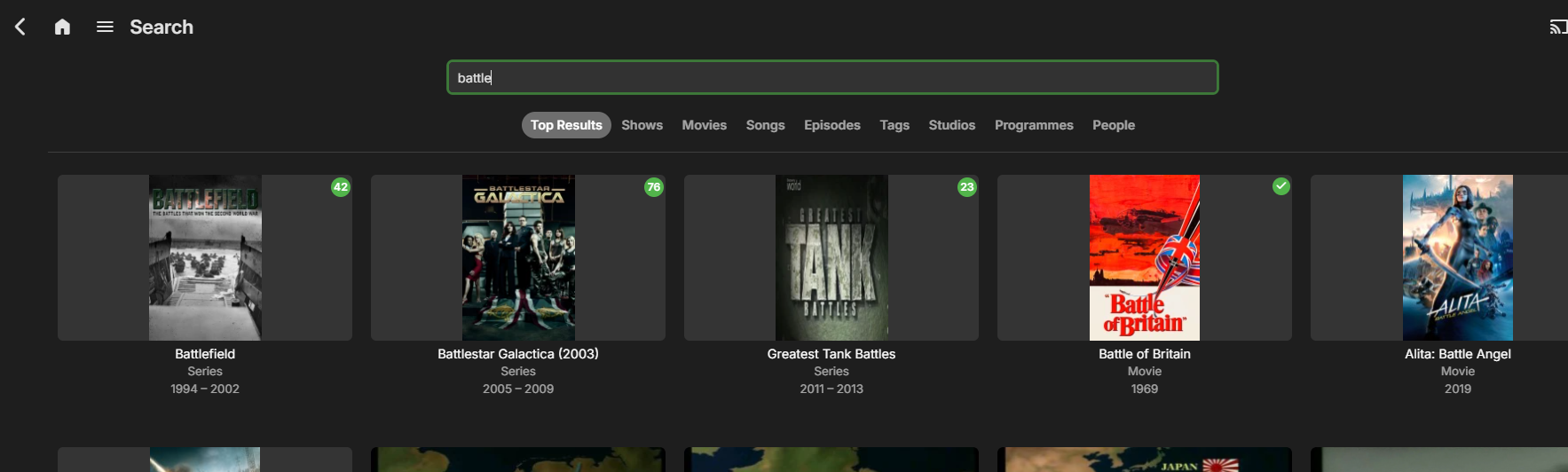Click the '1994 – 2002' year text

click(x=205, y=389)
